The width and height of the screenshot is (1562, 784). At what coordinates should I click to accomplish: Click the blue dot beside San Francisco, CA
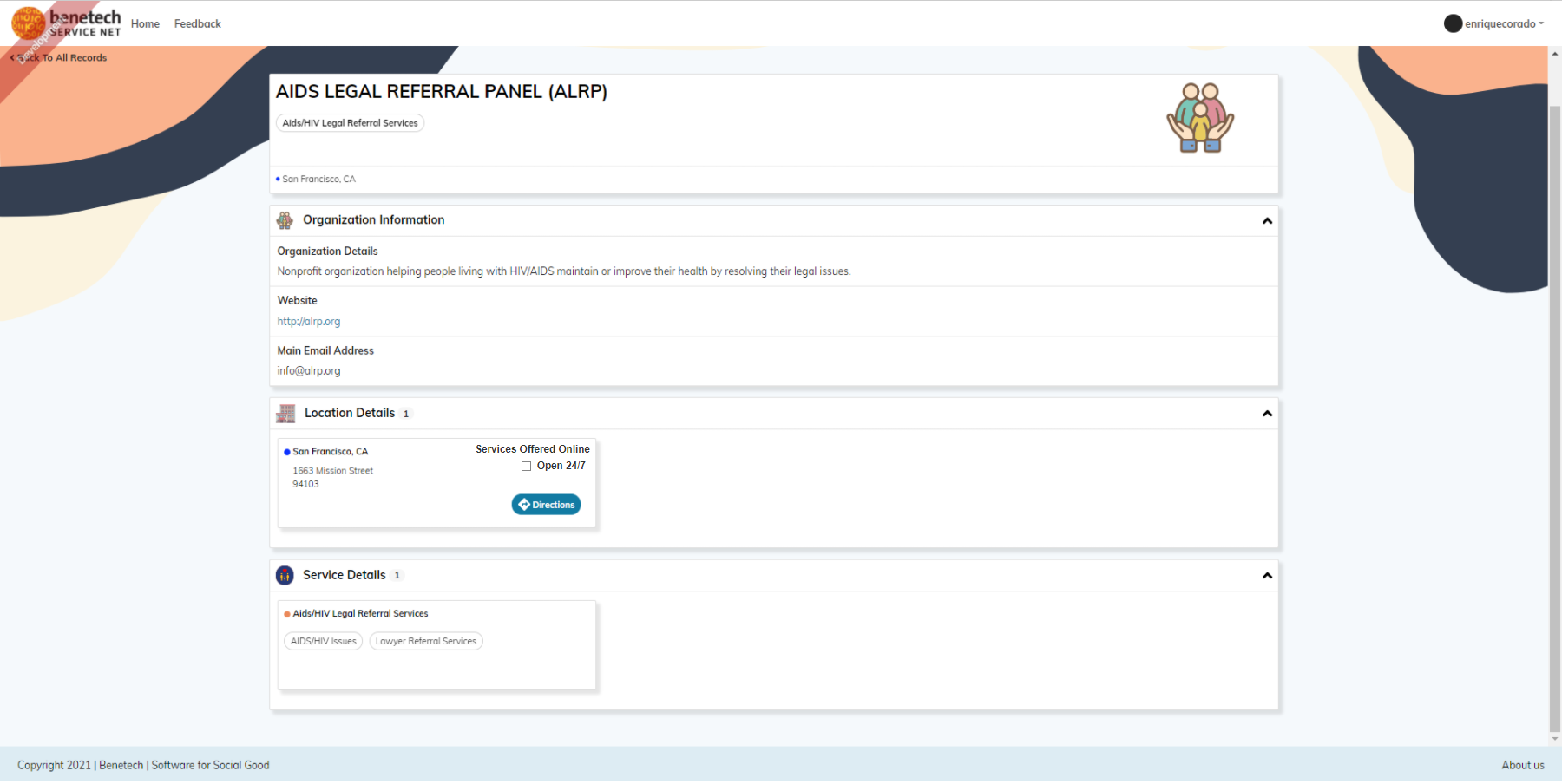coord(287,451)
